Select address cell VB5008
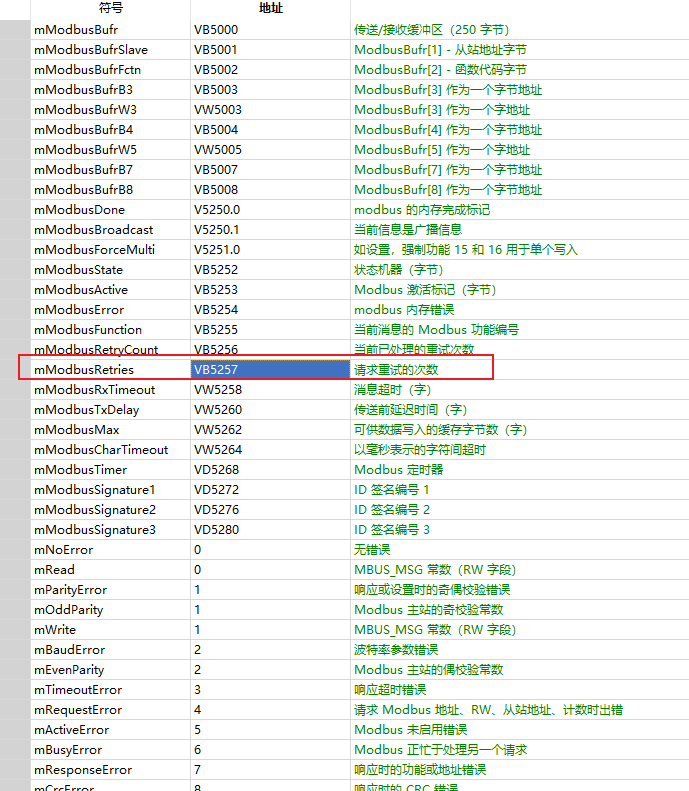Screen dimensions: 689x791 [270, 190]
